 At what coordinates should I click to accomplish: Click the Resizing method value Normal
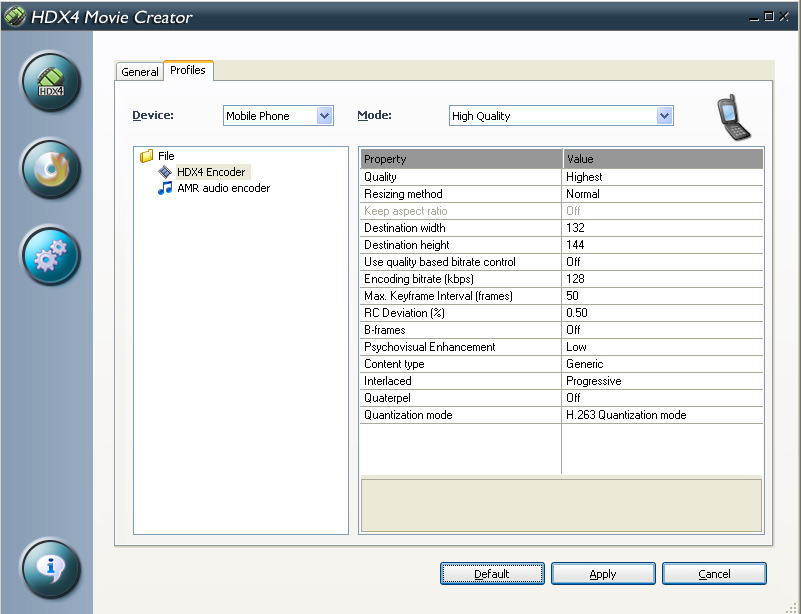583,194
